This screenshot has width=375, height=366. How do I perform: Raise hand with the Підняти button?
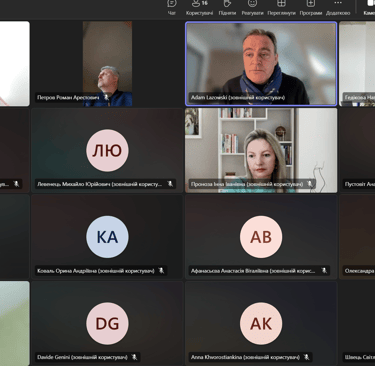click(227, 8)
